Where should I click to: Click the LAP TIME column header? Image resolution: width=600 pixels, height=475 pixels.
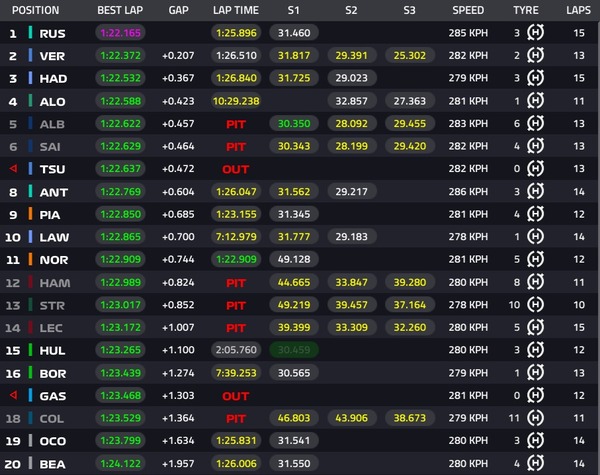tap(235, 11)
